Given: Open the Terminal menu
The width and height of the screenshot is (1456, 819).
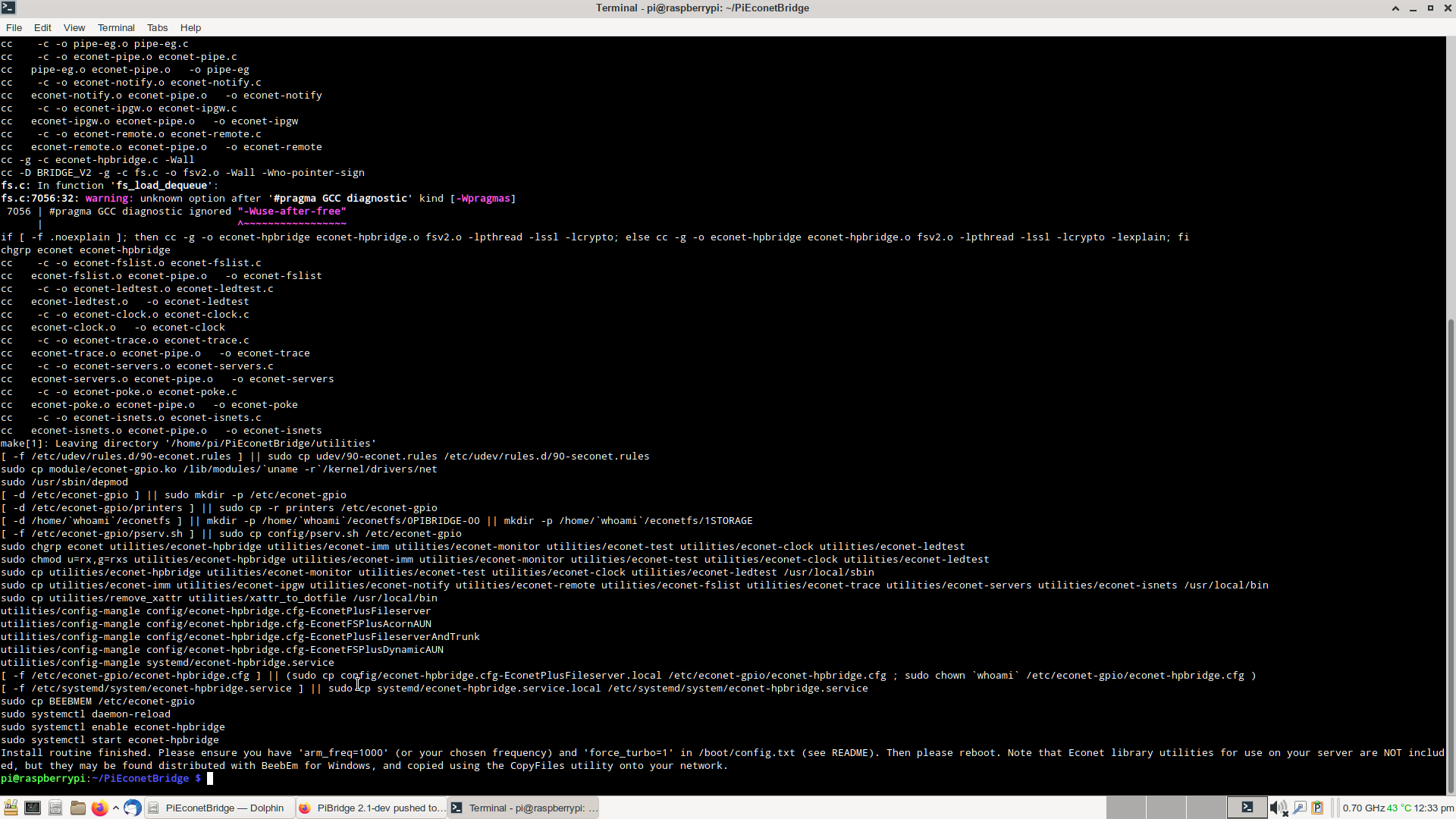Looking at the screenshot, I should 115,27.
